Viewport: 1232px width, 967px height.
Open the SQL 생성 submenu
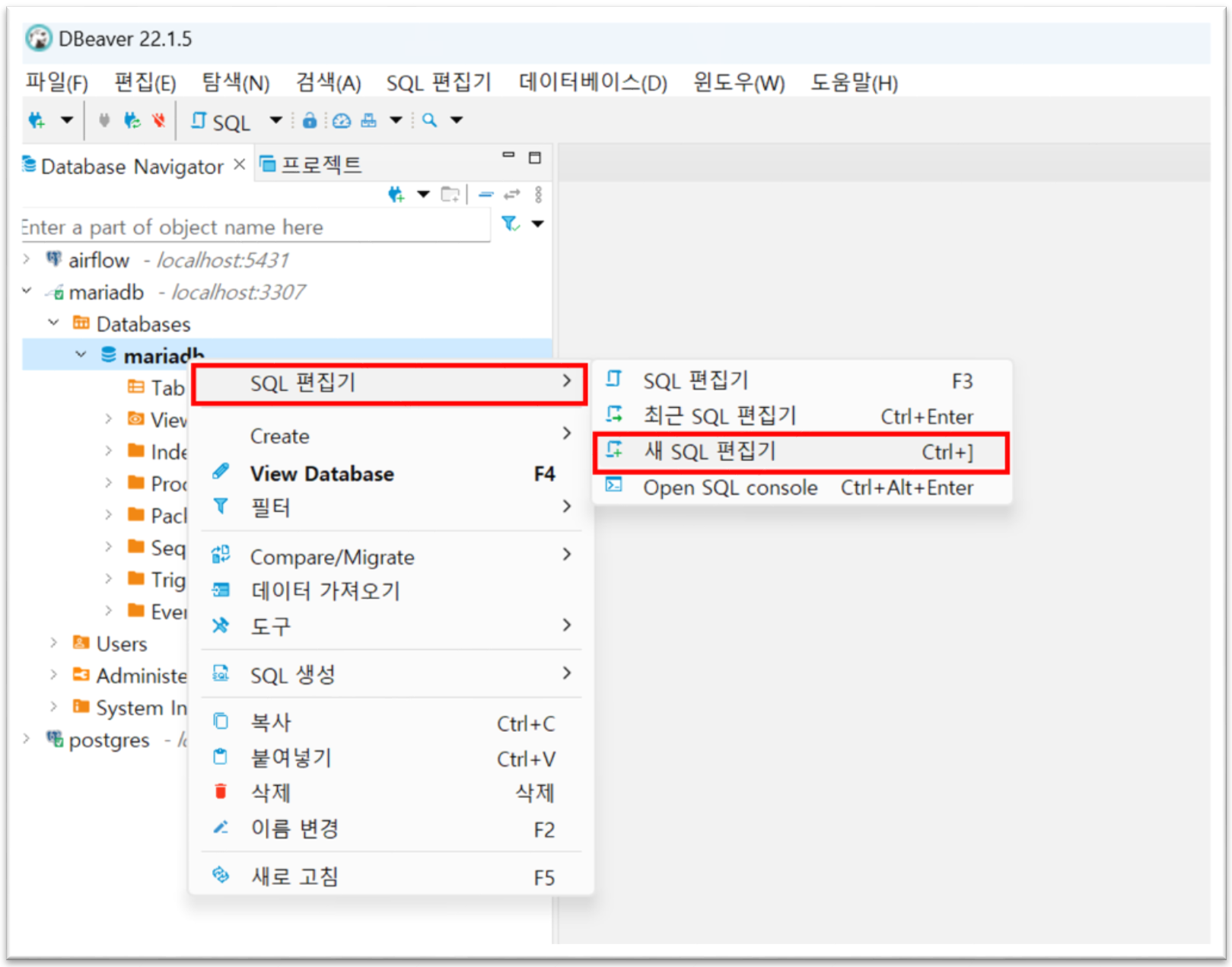click(390, 675)
